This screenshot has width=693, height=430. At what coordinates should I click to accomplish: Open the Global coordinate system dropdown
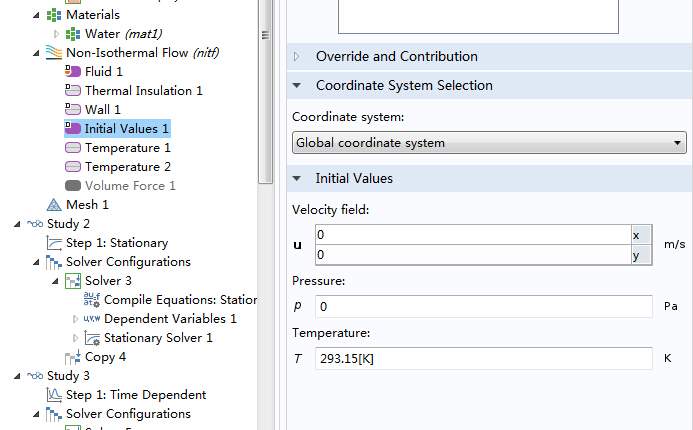[x=489, y=143]
